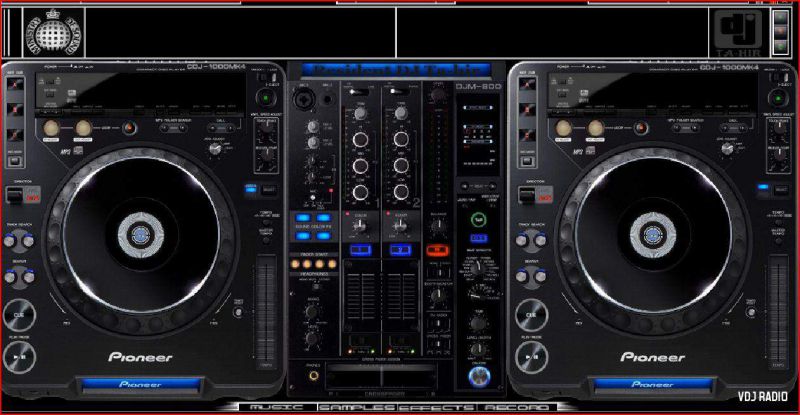Viewport: 800px width, 415px height.
Task: Toggle the blue vinyl mode button, left deck
Action: (251, 189)
